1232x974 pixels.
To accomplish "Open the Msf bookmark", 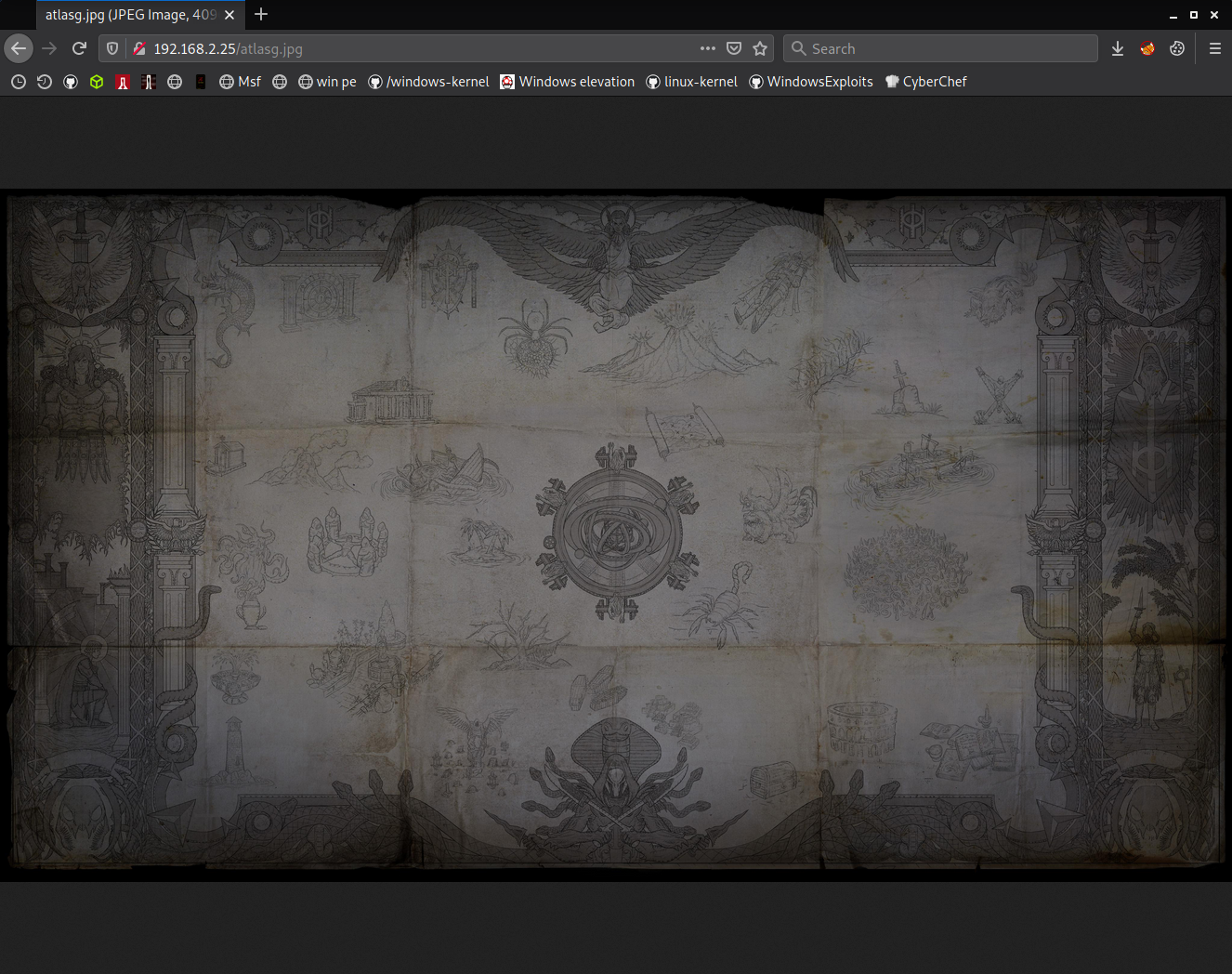I will [x=241, y=82].
